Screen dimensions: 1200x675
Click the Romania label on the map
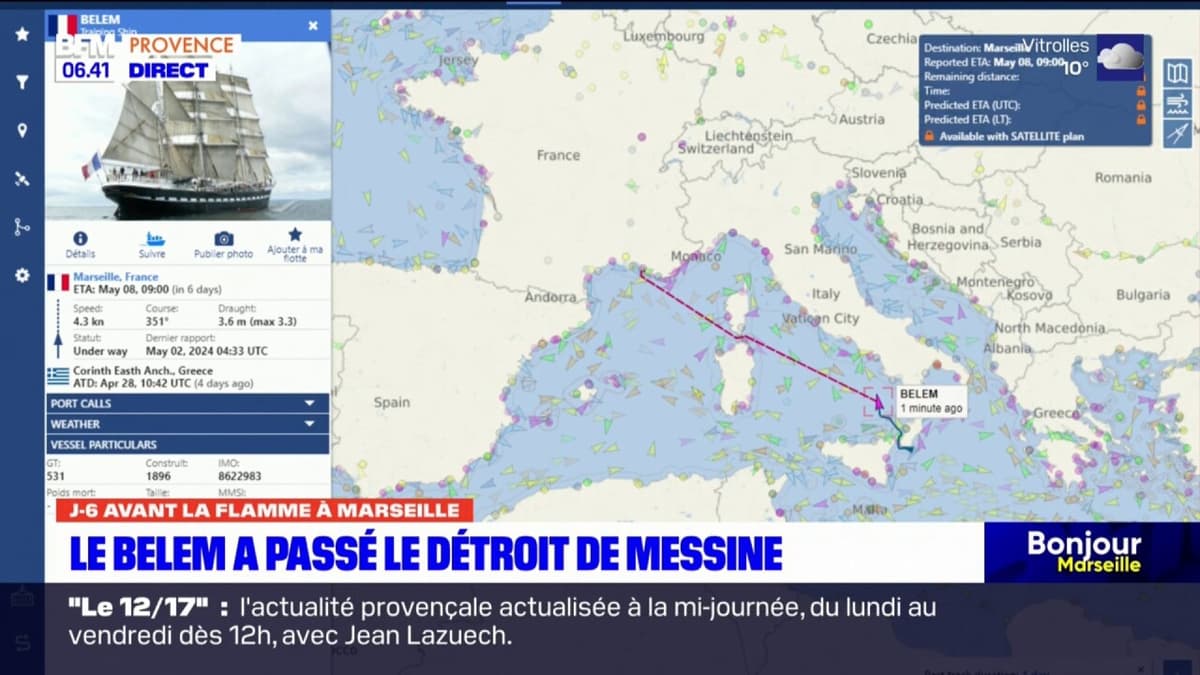pyautogui.click(x=1123, y=177)
